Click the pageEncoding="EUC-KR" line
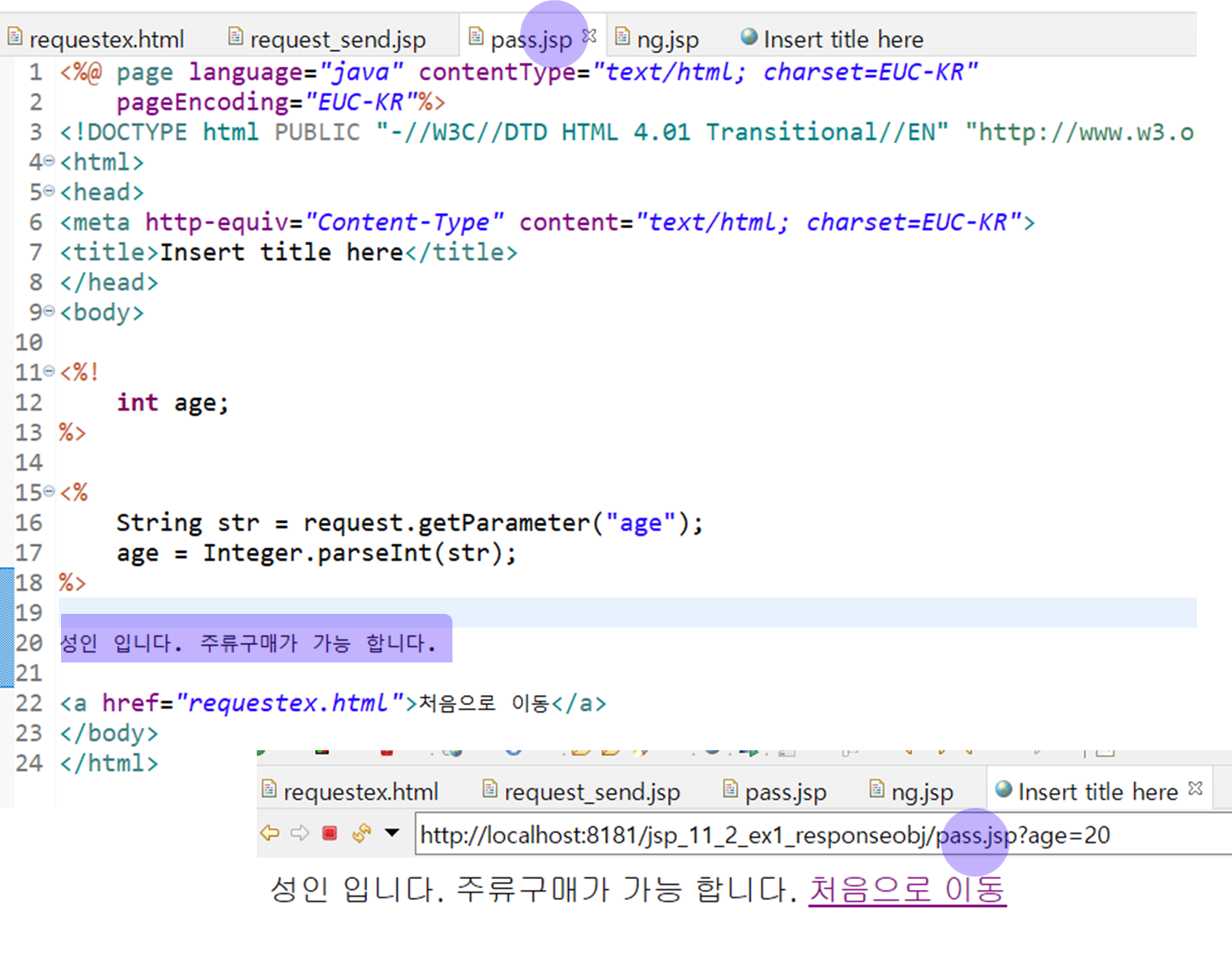Image resolution: width=1232 pixels, height=961 pixels. tap(281, 101)
